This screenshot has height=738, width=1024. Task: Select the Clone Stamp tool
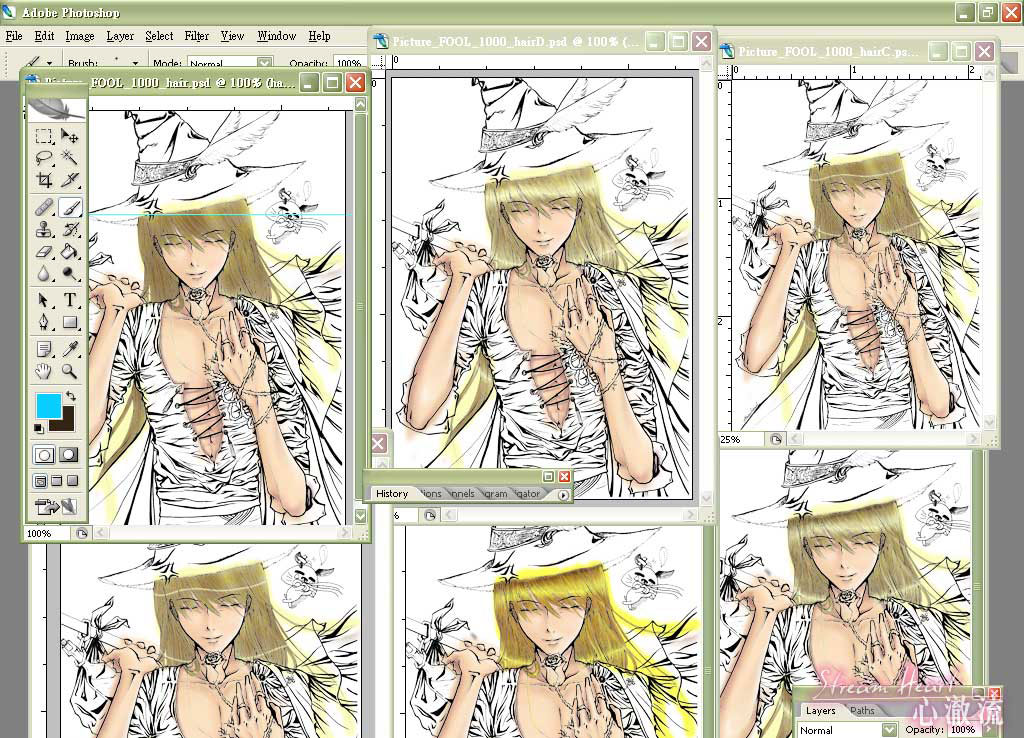click(44, 229)
